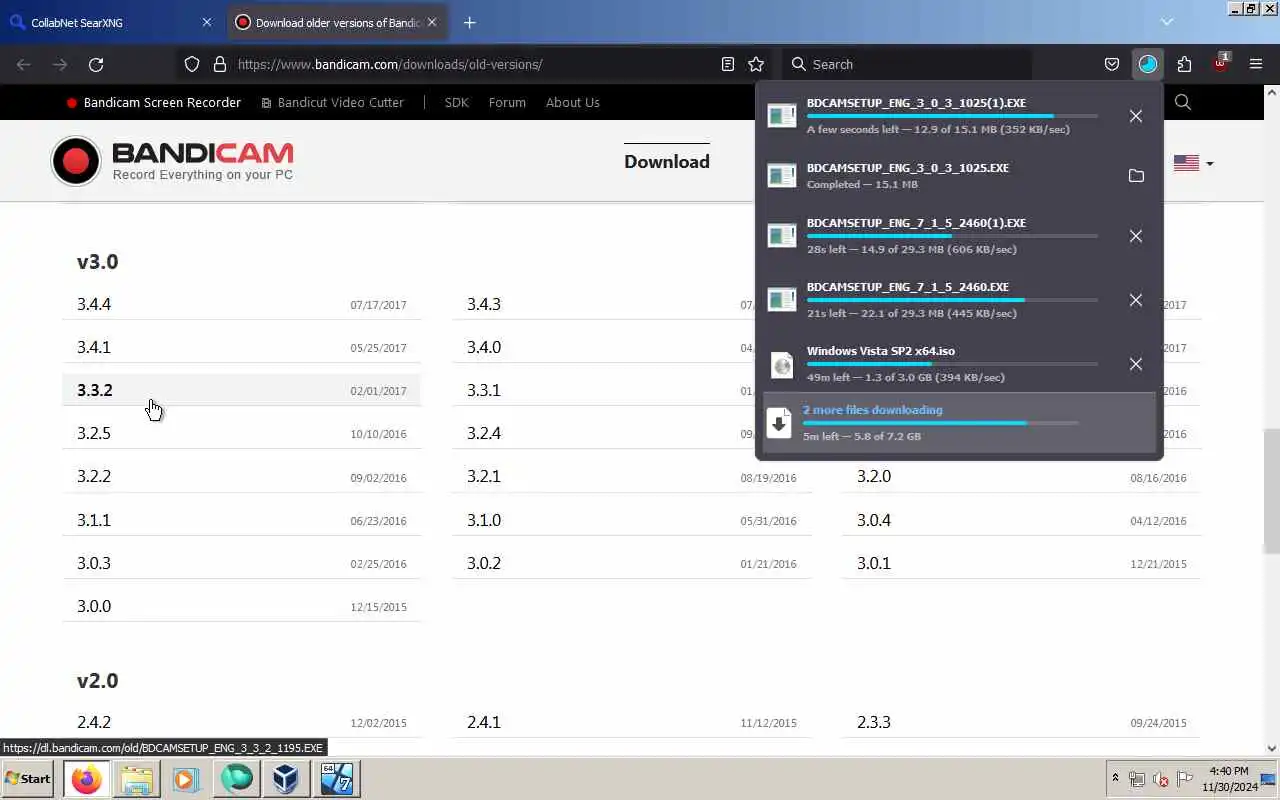Click the scrollbar down arrow
1280x800 pixels.
(1271, 748)
